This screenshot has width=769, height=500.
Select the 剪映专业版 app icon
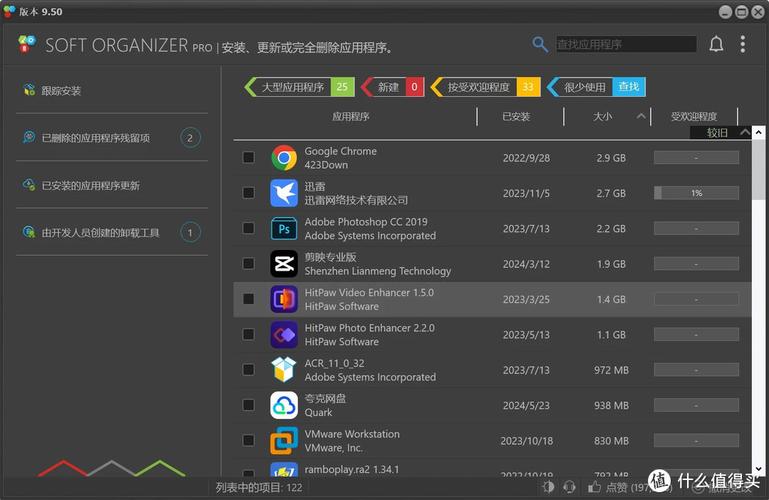tap(284, 264)
